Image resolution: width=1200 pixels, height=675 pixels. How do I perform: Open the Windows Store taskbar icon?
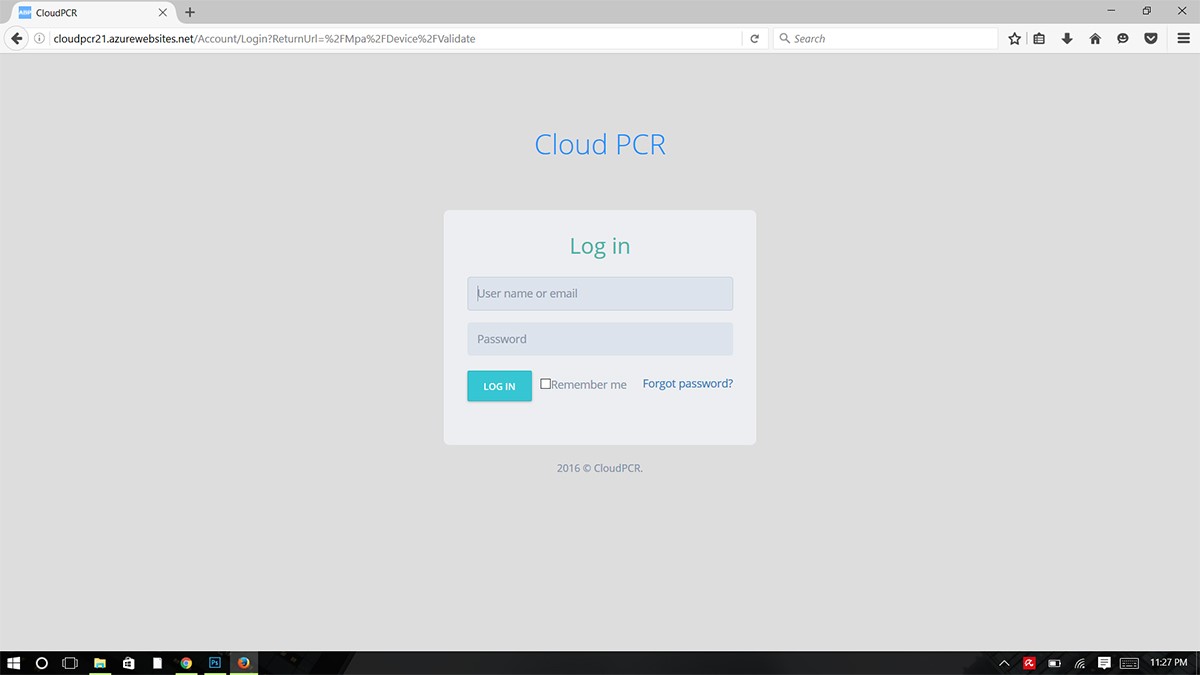point(128,663)
